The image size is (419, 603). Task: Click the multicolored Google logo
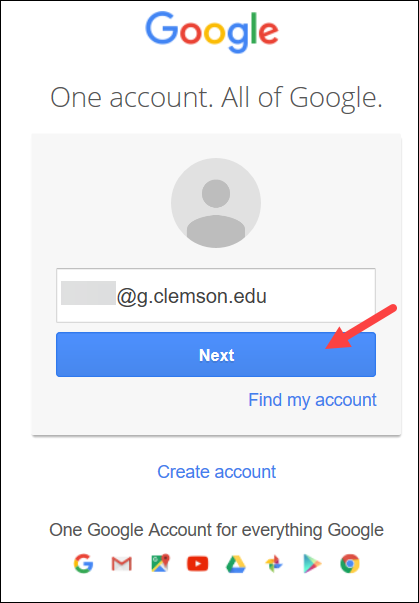[212, 32]
